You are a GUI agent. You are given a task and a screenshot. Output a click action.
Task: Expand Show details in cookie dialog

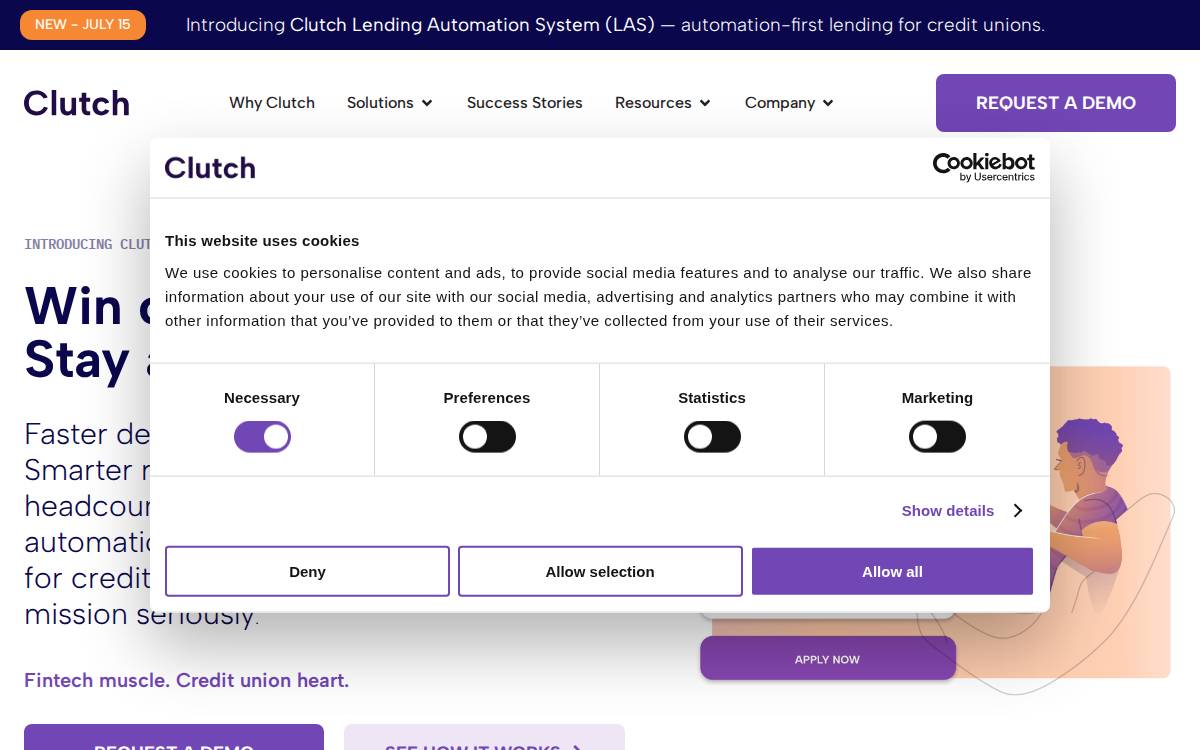(x=962, y=511)
